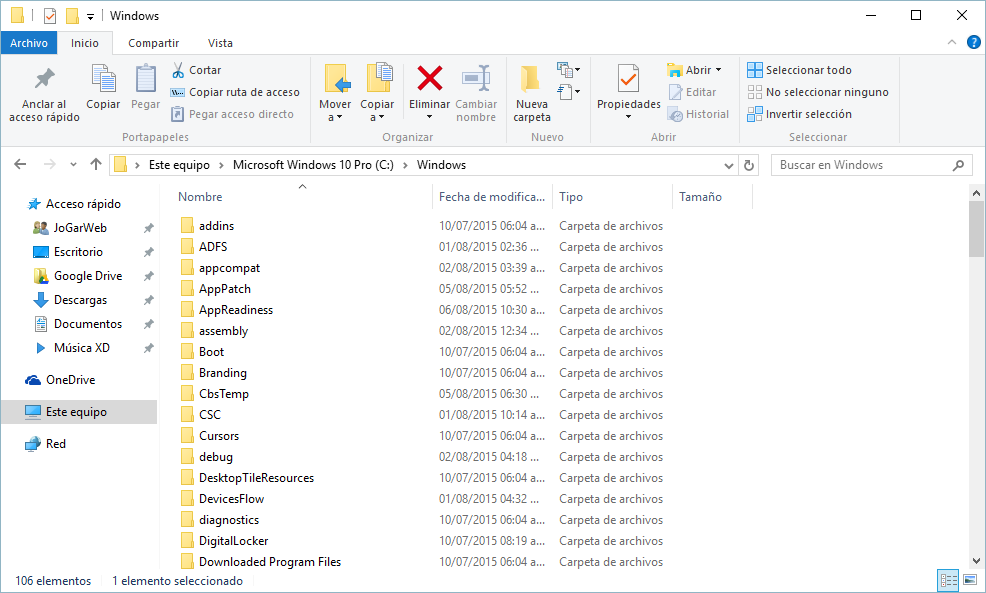Viewport: 986px width, 593px height.
Task: Customize Quick Access Toolbar dropdown
Action: 90,16
